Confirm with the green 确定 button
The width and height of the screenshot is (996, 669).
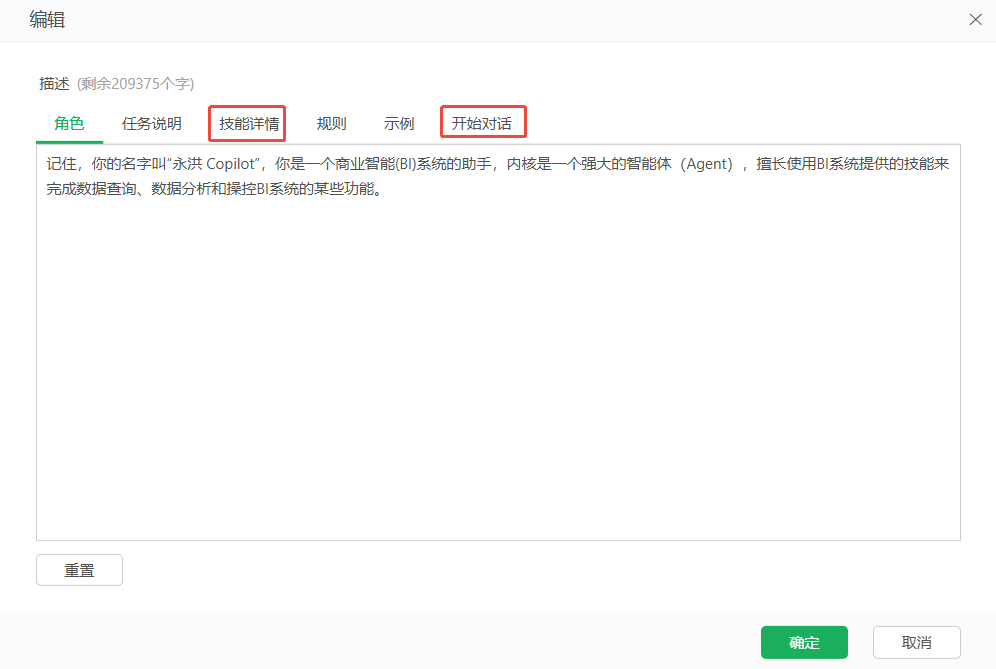[x=804, y=642]
